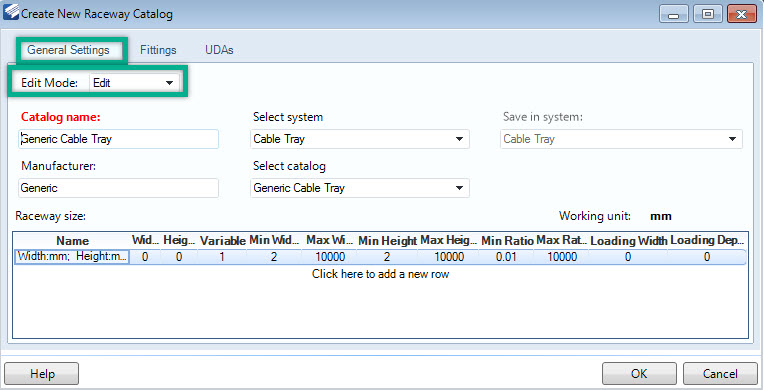
Task: Click the Max Ratio cell 10000
Action: coord(562,257)
